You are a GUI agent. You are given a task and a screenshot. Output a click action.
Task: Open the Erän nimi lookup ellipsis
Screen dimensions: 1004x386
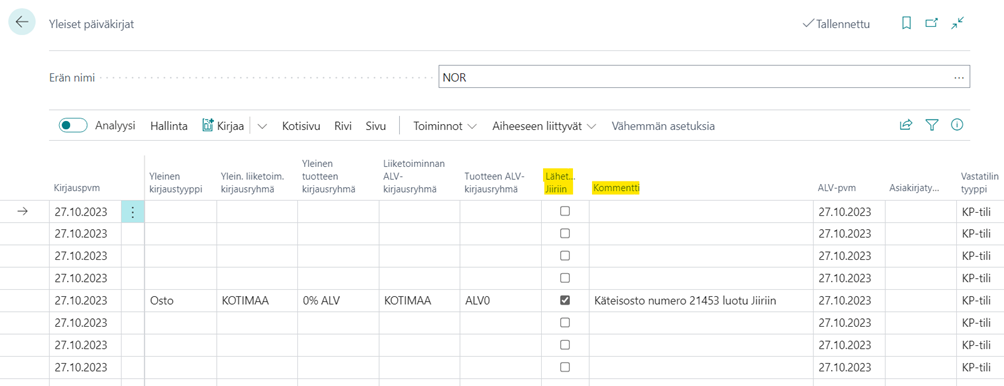(959, 78)
